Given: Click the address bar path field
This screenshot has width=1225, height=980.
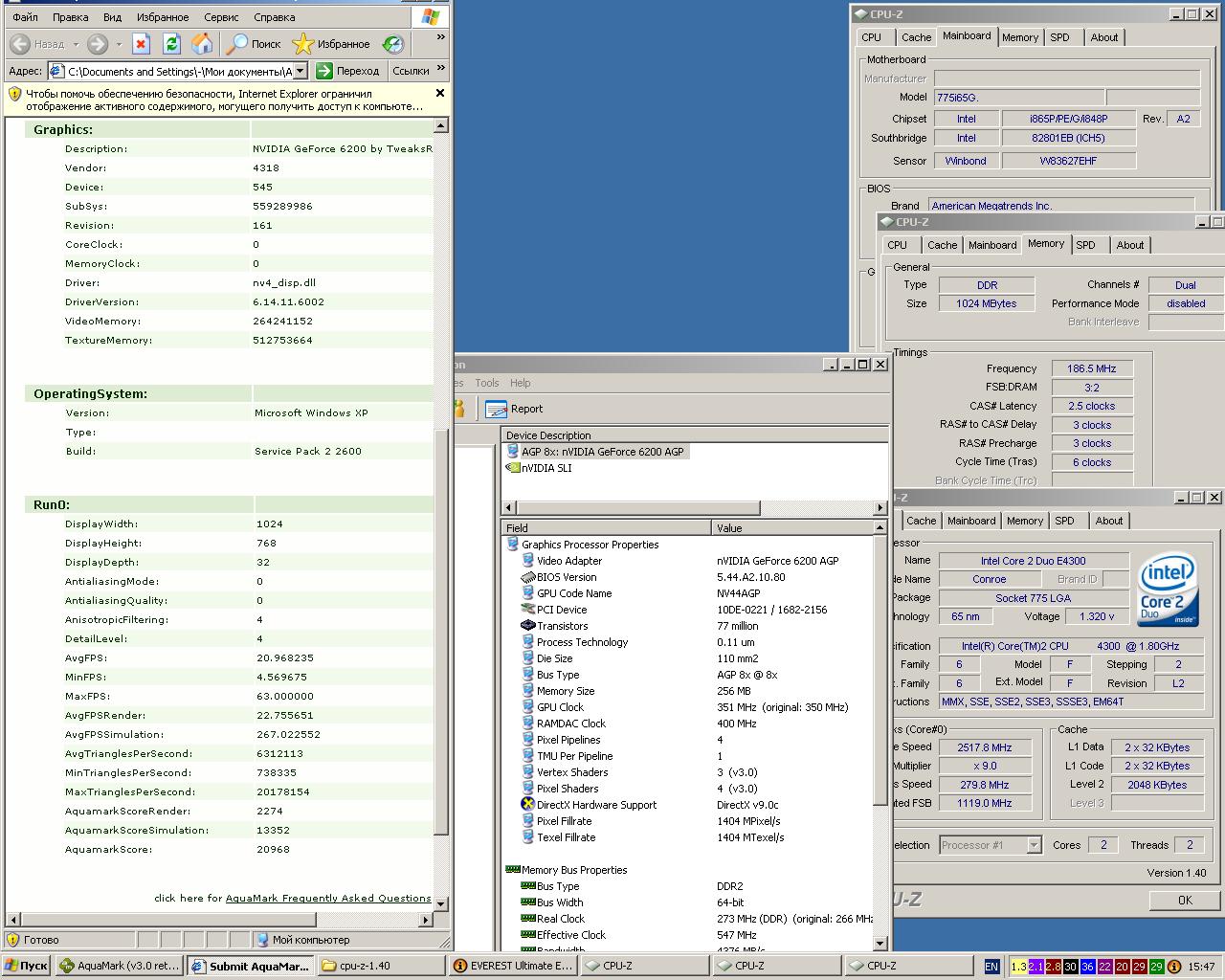Looking at the screenshot, I should (x=179, y=71).
